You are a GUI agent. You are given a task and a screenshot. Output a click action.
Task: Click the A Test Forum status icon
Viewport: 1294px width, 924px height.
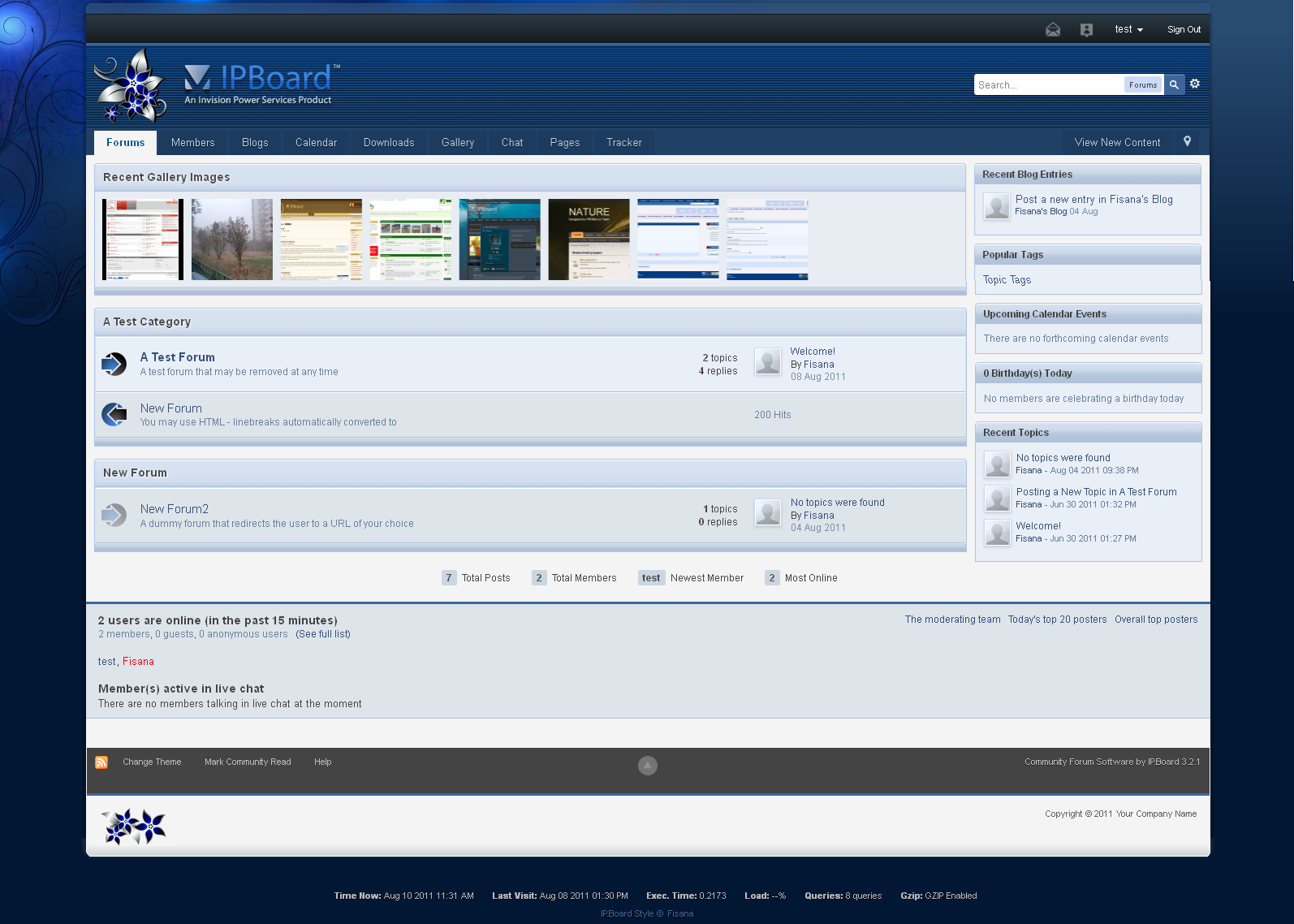tap(114, 364)
